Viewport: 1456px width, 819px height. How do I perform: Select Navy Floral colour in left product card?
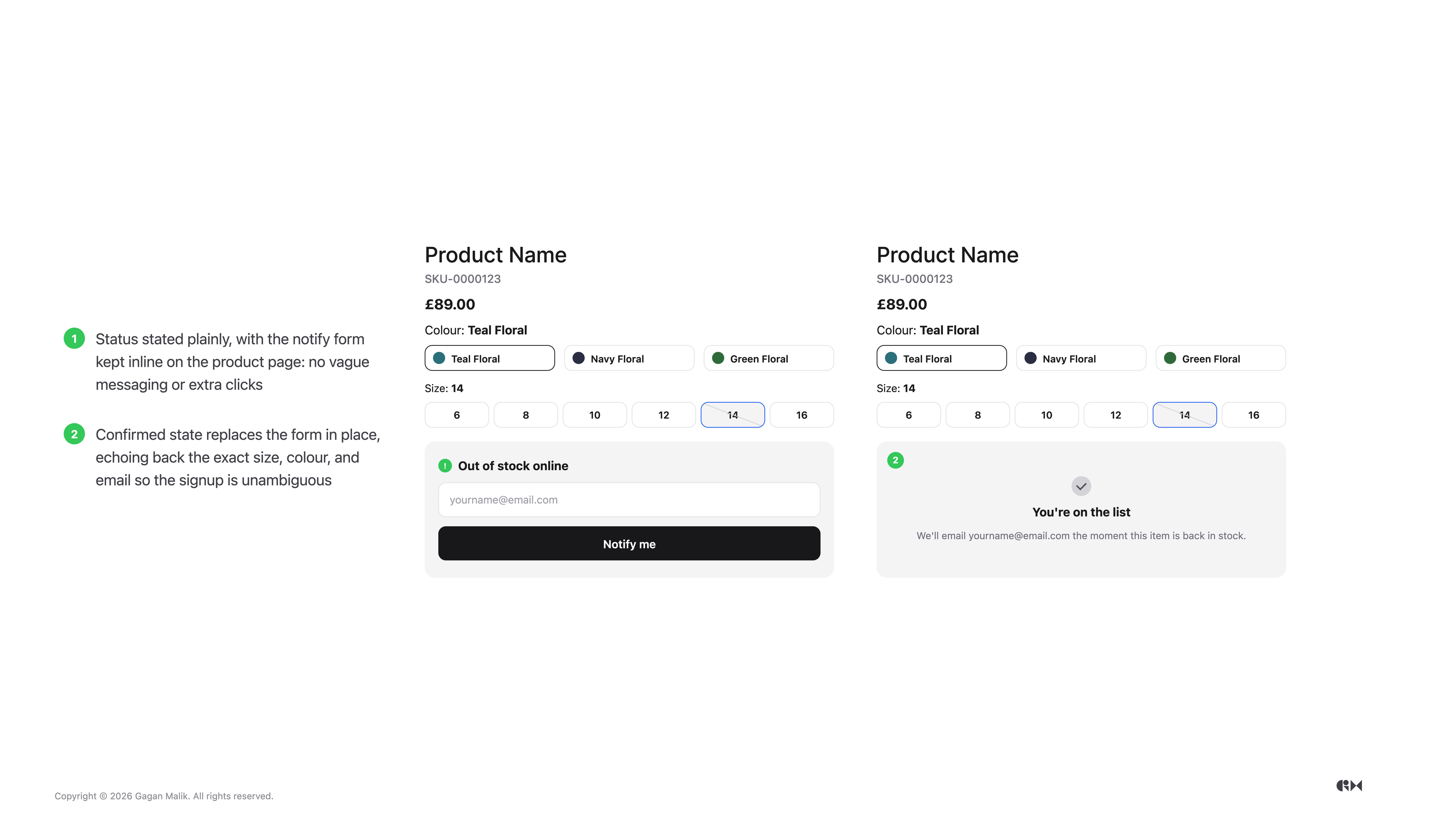click(629, 358)
